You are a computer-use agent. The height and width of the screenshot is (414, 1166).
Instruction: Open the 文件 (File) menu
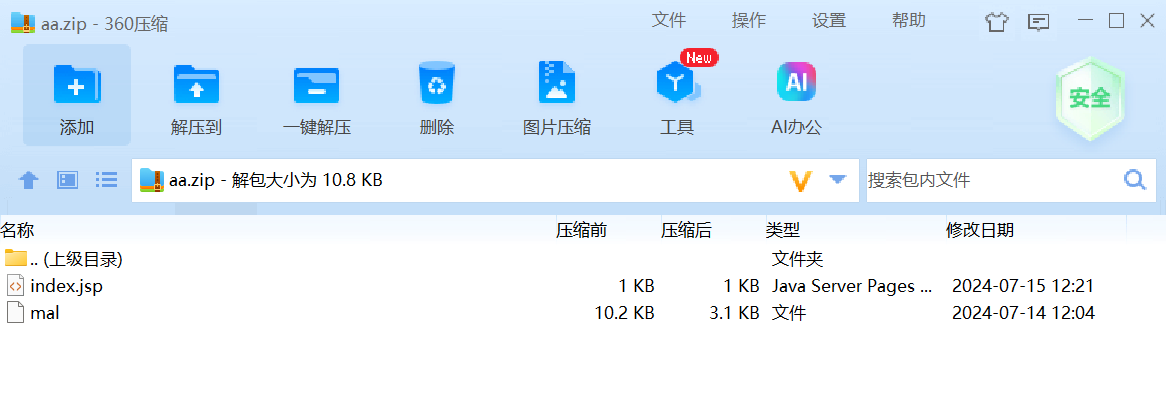click(669, 21)
